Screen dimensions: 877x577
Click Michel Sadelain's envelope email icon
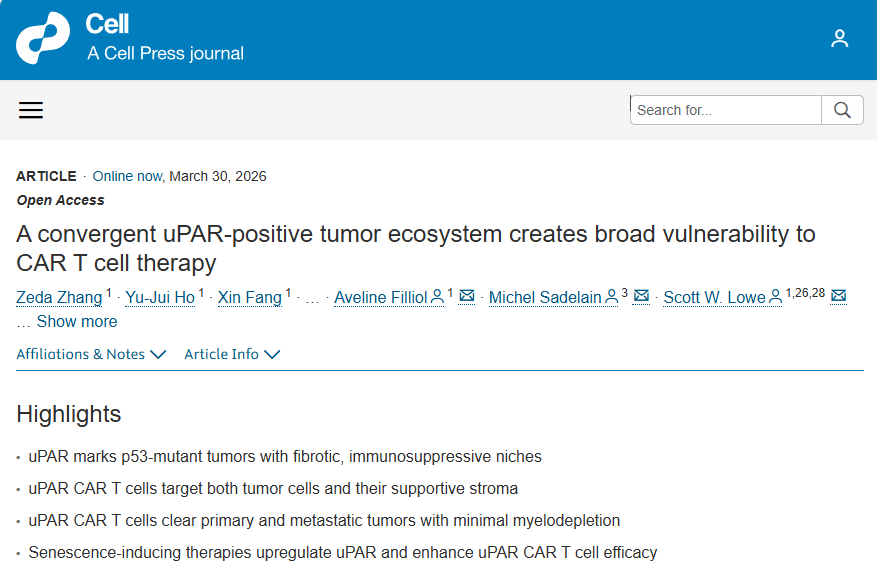tap(642, 297)
